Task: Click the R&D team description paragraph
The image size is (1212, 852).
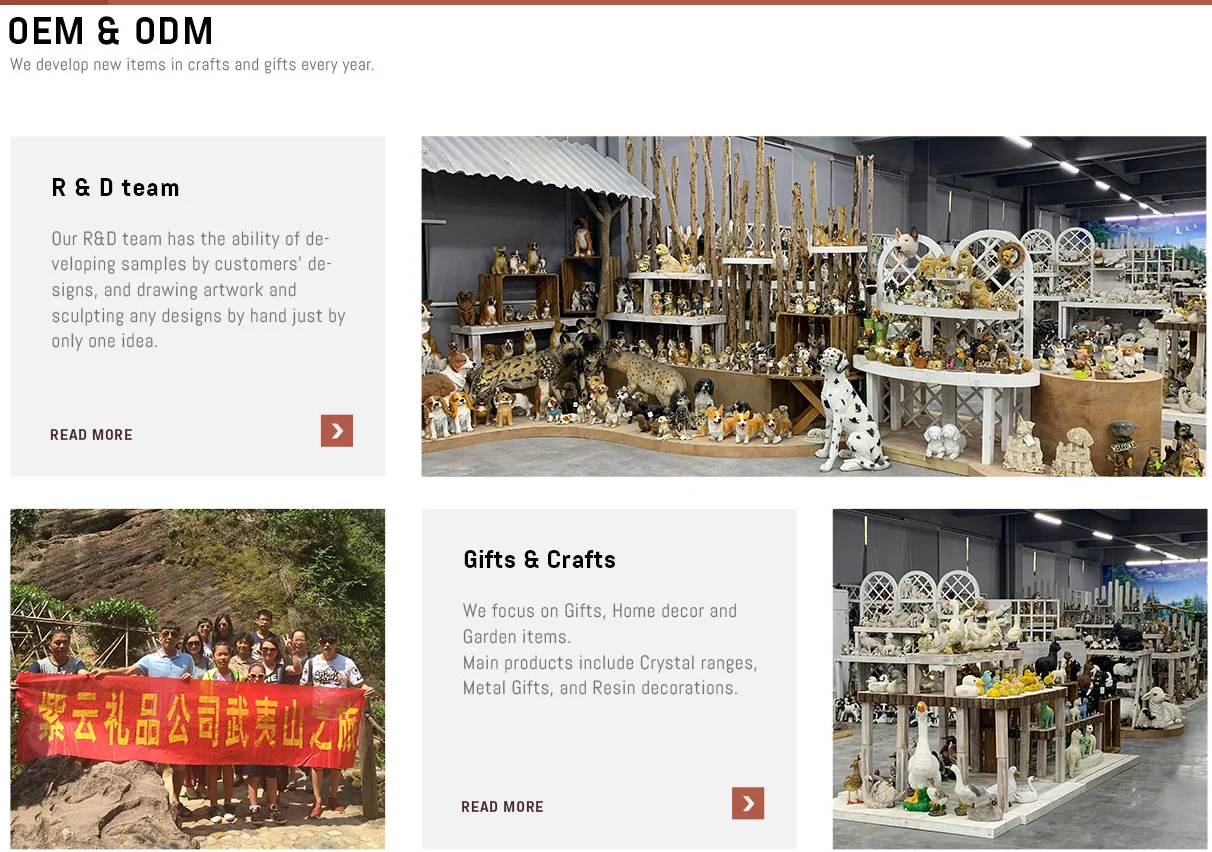Action: [x=198, y=290]
